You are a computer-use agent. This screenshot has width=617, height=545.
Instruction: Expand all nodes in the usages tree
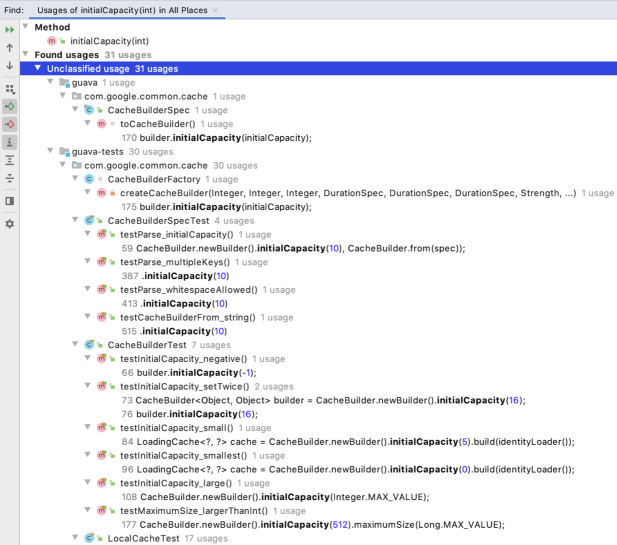click(9, 161)
